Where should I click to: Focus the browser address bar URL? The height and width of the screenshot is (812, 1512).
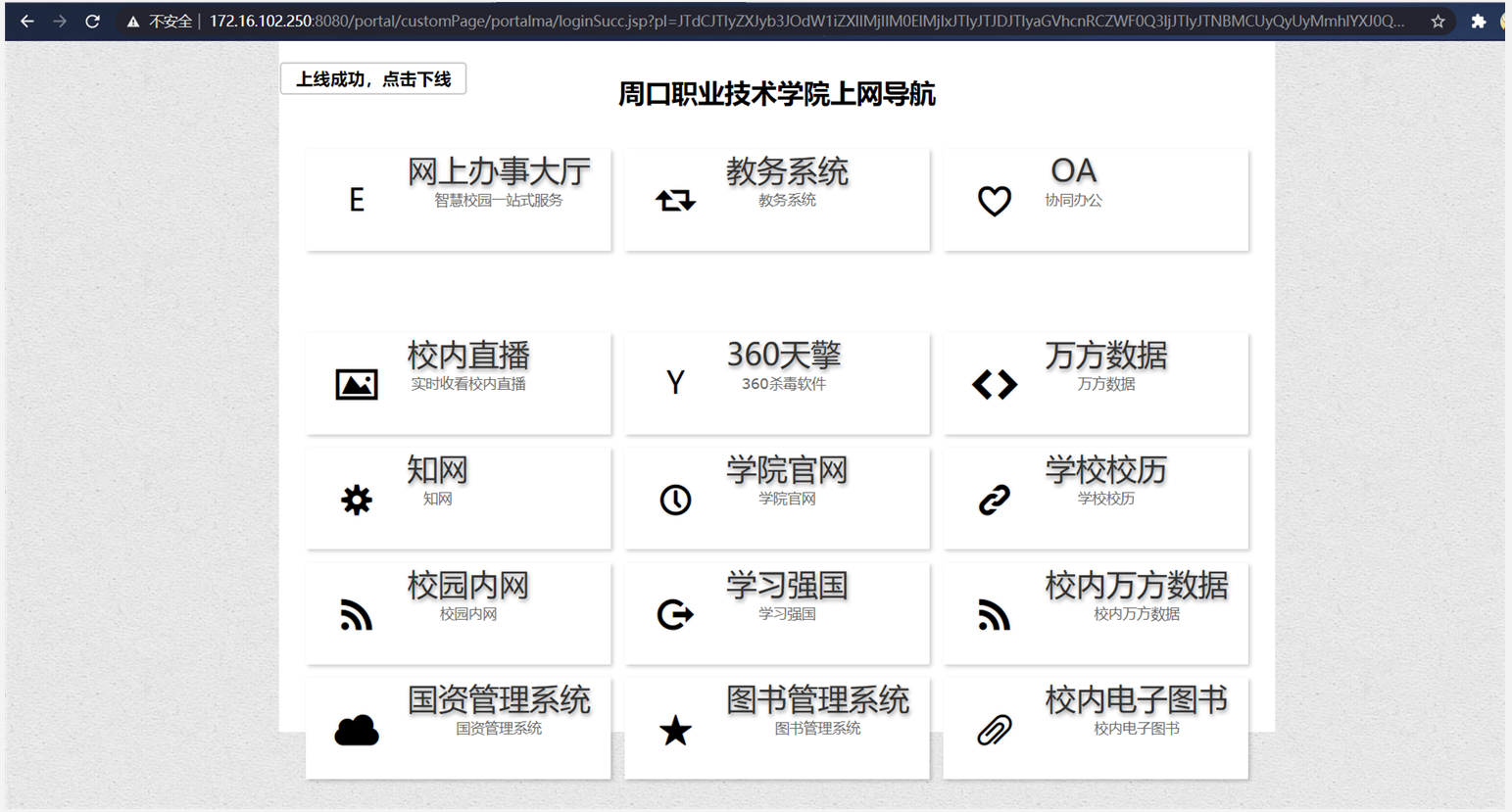(806, 22)
